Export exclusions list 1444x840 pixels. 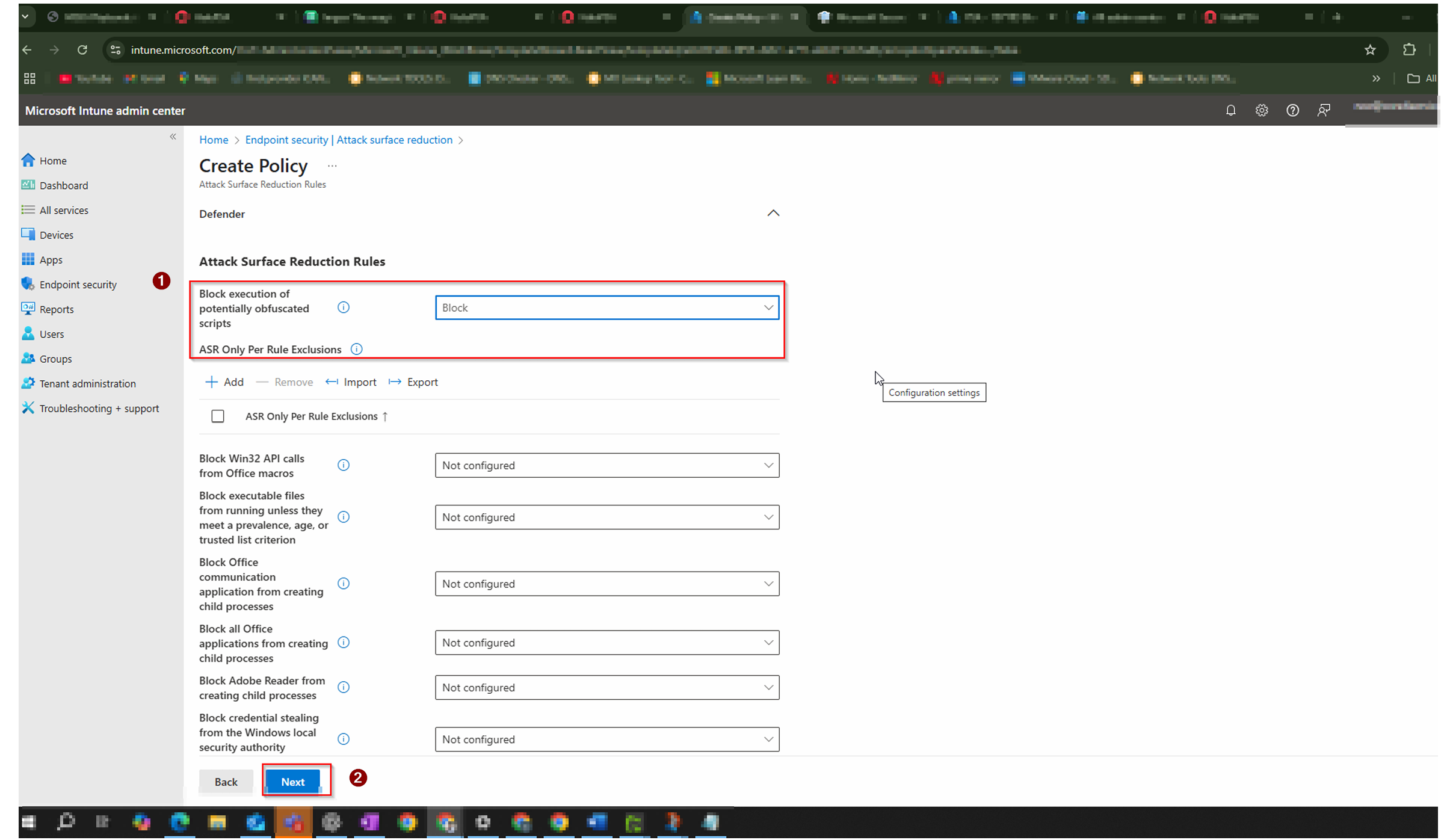tap(413, 382)
